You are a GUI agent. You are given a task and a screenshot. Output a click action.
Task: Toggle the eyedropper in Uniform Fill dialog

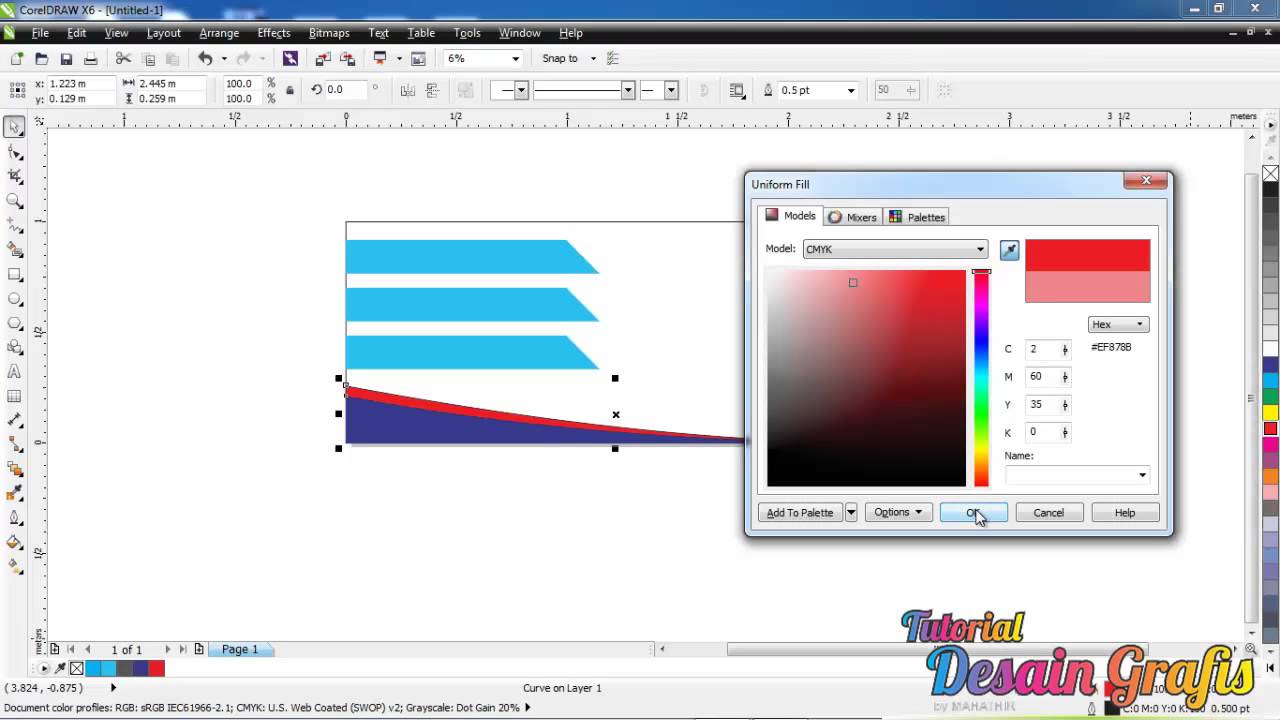click(x=1009, y=250)
